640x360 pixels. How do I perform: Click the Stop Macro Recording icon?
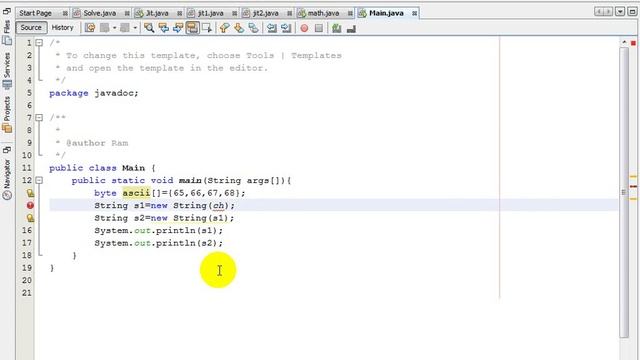pyautogui.click(x=319, y=28)
